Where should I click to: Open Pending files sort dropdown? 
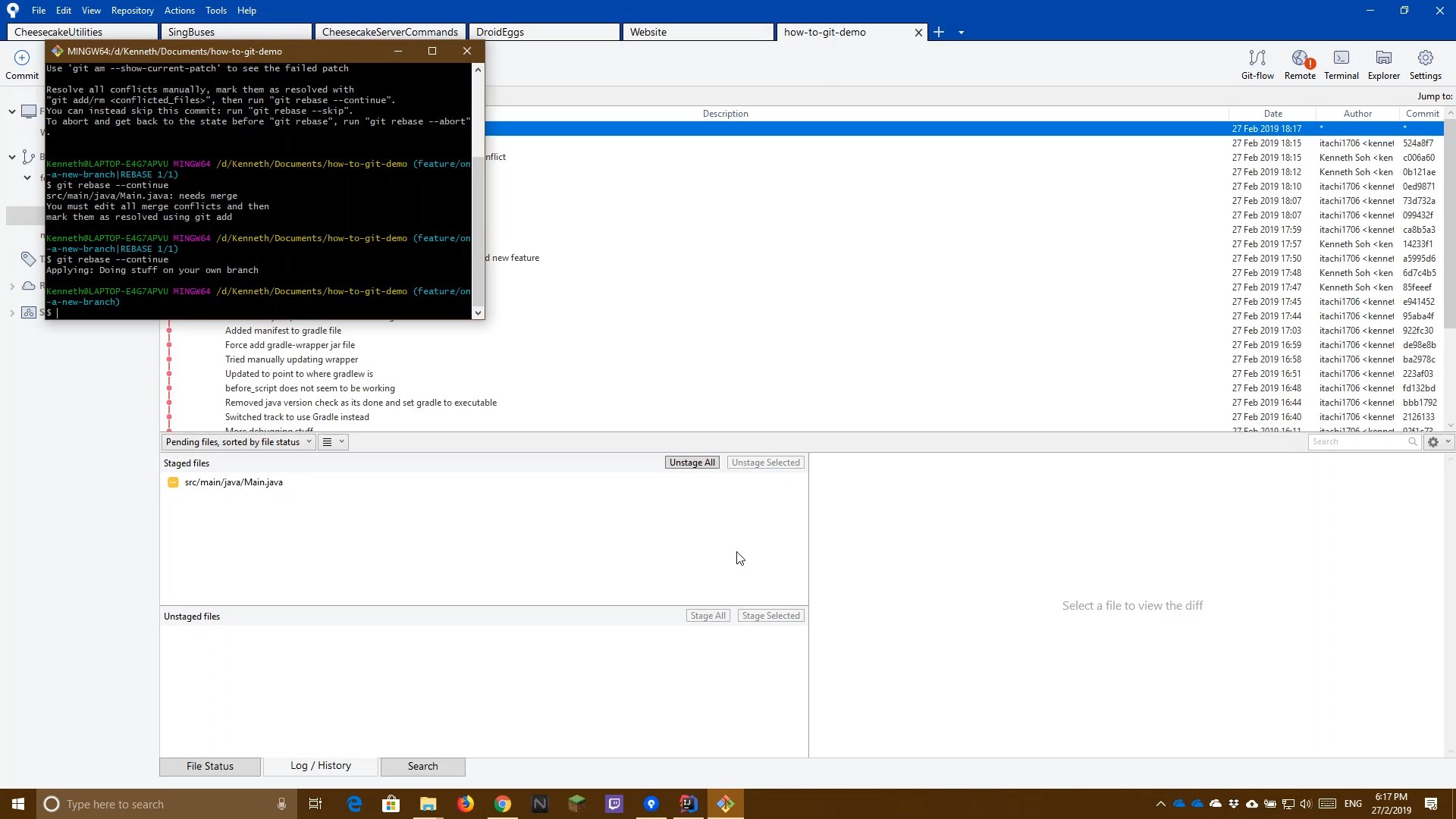click(x=238, y=442)
